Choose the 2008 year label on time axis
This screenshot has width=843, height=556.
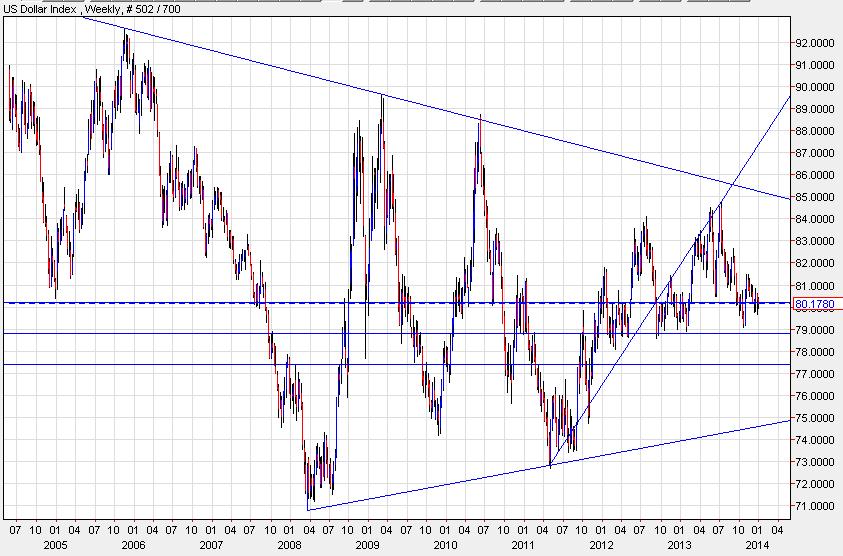click(x=289, y=545)
